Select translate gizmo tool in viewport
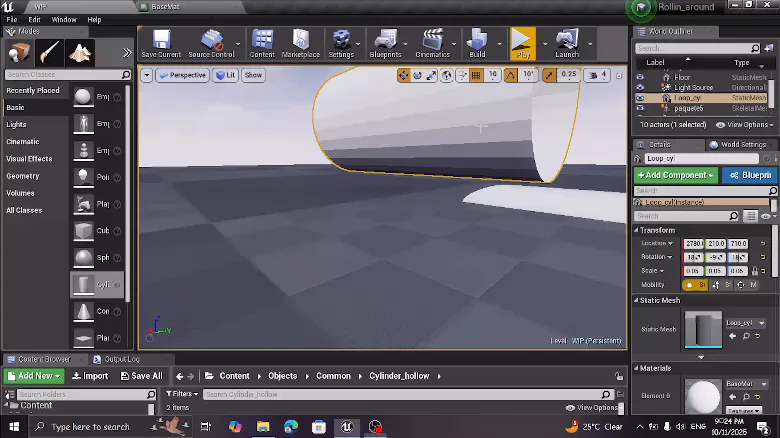780x438 pixels. (x=403, y=75)
